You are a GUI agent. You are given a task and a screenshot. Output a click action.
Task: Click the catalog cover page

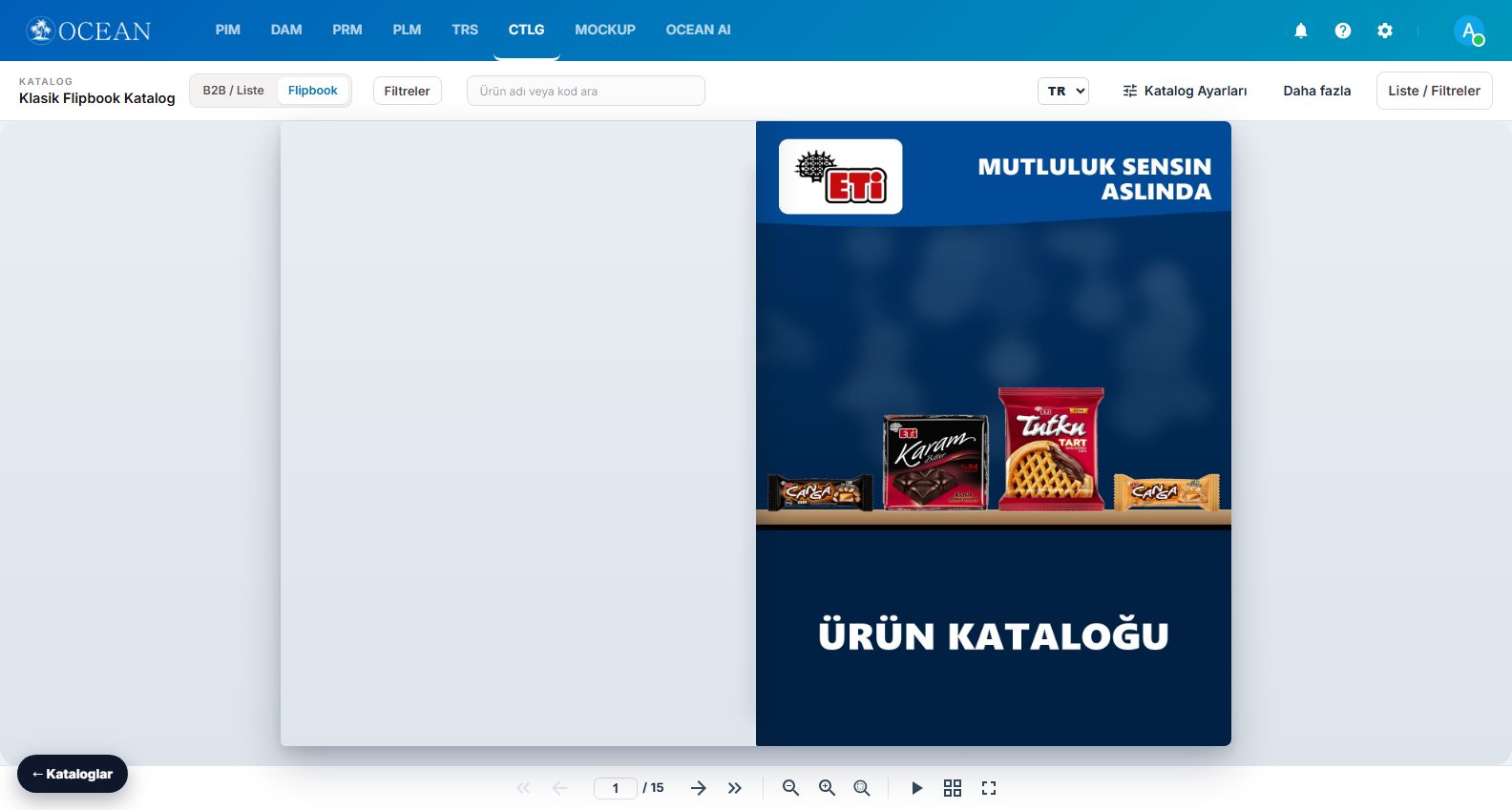[x=994, y=433]
